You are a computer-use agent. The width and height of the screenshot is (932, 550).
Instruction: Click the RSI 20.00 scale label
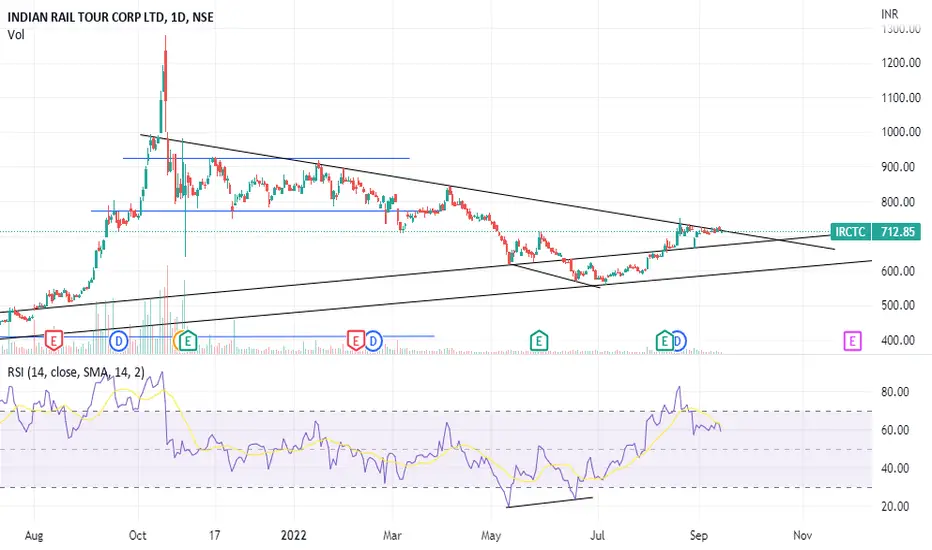895,507
